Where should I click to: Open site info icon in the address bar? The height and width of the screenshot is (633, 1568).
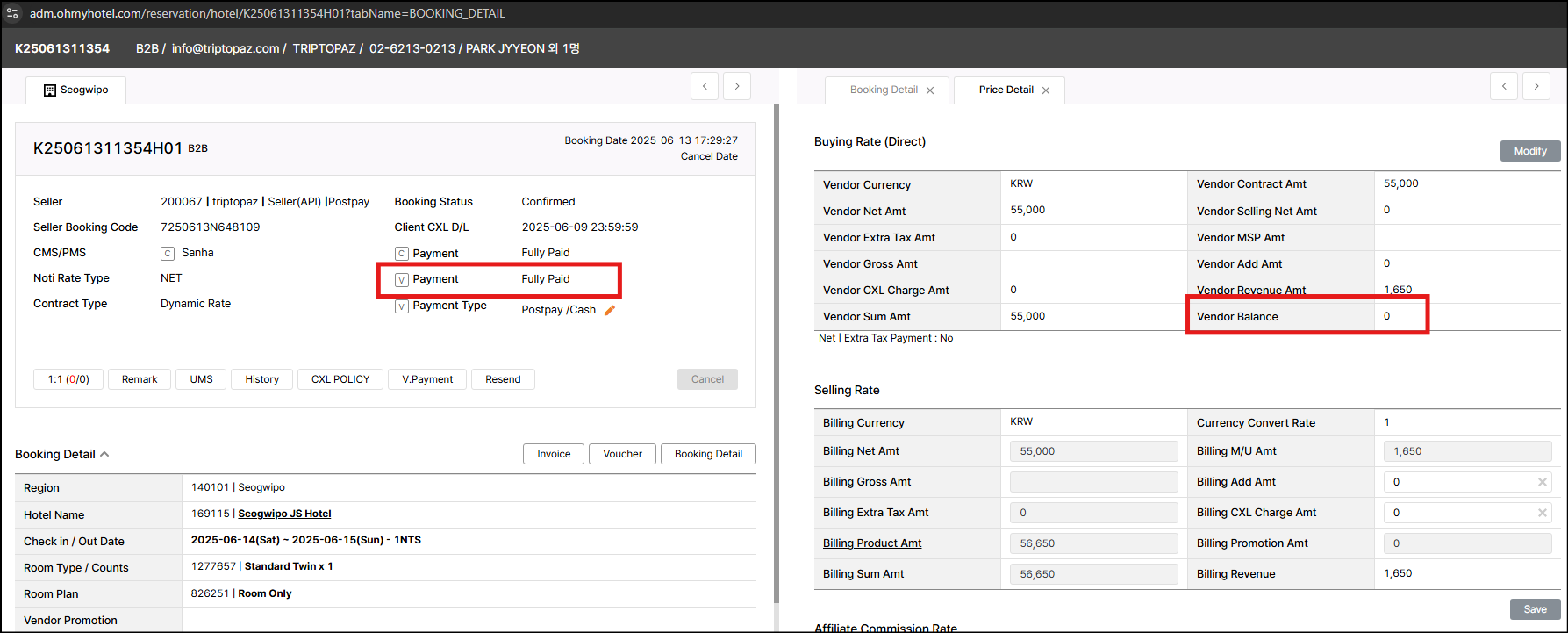(12, 13)
